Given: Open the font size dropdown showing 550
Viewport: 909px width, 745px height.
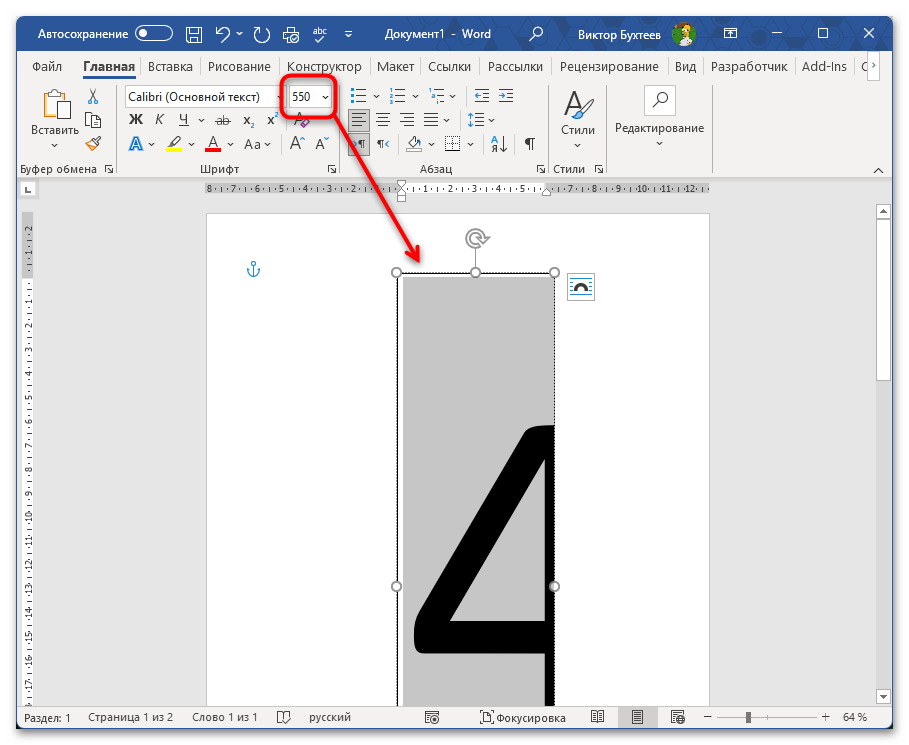Looking at the screenshot, I should point(325,97).
